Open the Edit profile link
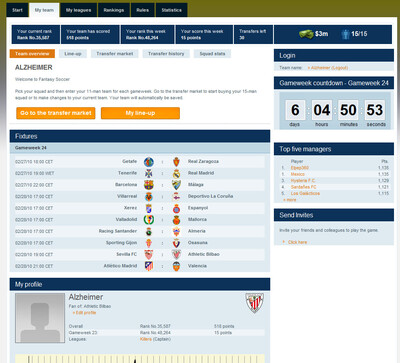The image size is (400, 363). point(84,313)
